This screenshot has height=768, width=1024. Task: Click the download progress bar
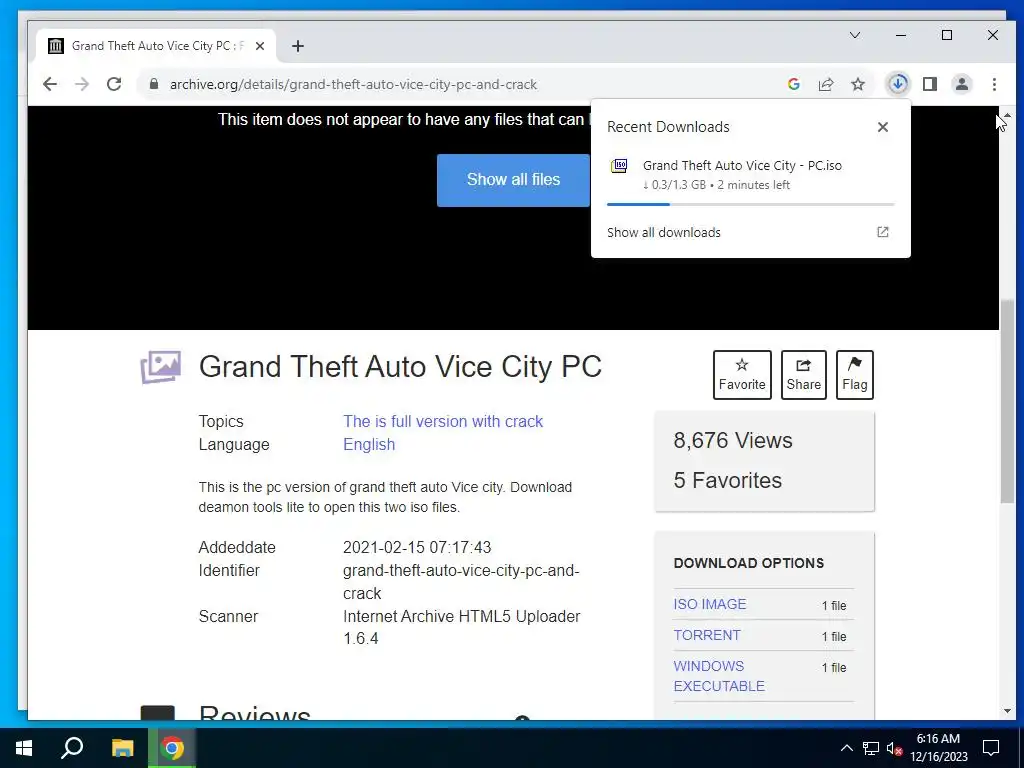[x=750, y=204]
